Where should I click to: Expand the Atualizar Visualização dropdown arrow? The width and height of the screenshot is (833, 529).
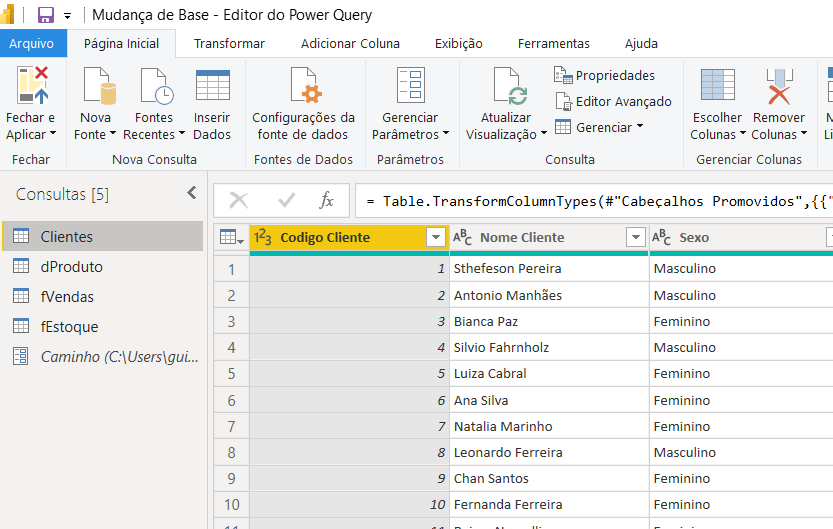[x=543, y=133]
